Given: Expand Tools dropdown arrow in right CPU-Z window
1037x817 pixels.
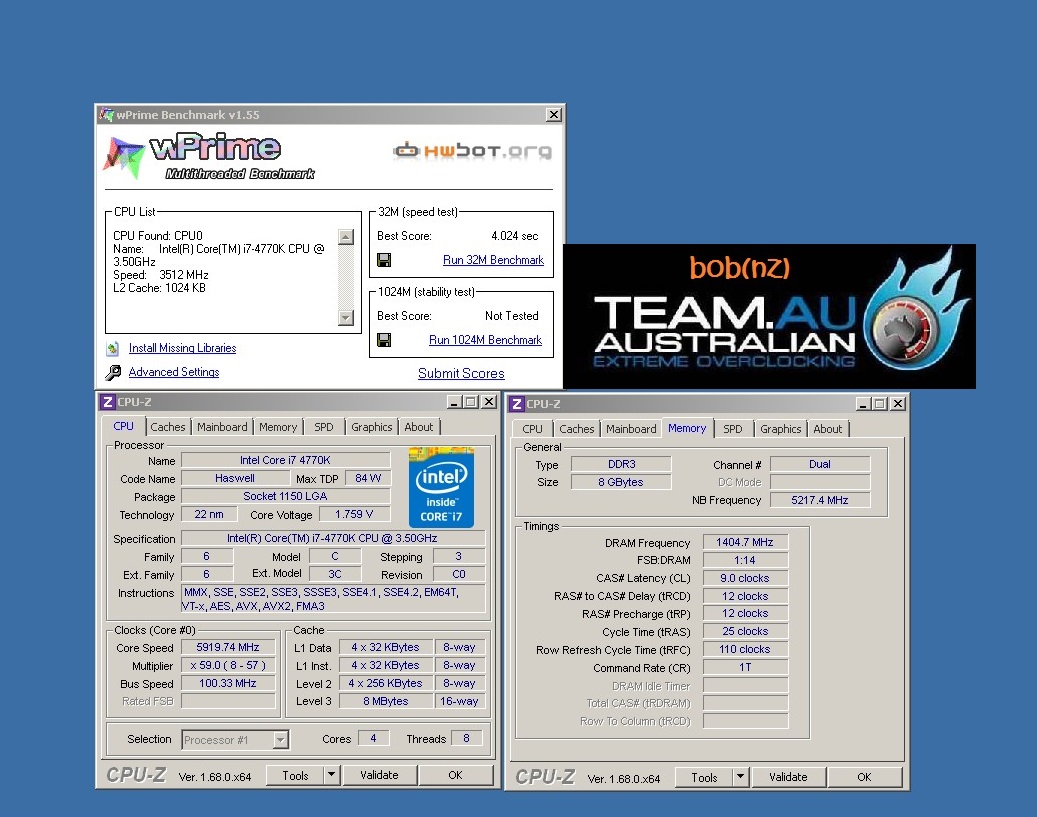Looking at the screenshot, I should coord(741,777).
